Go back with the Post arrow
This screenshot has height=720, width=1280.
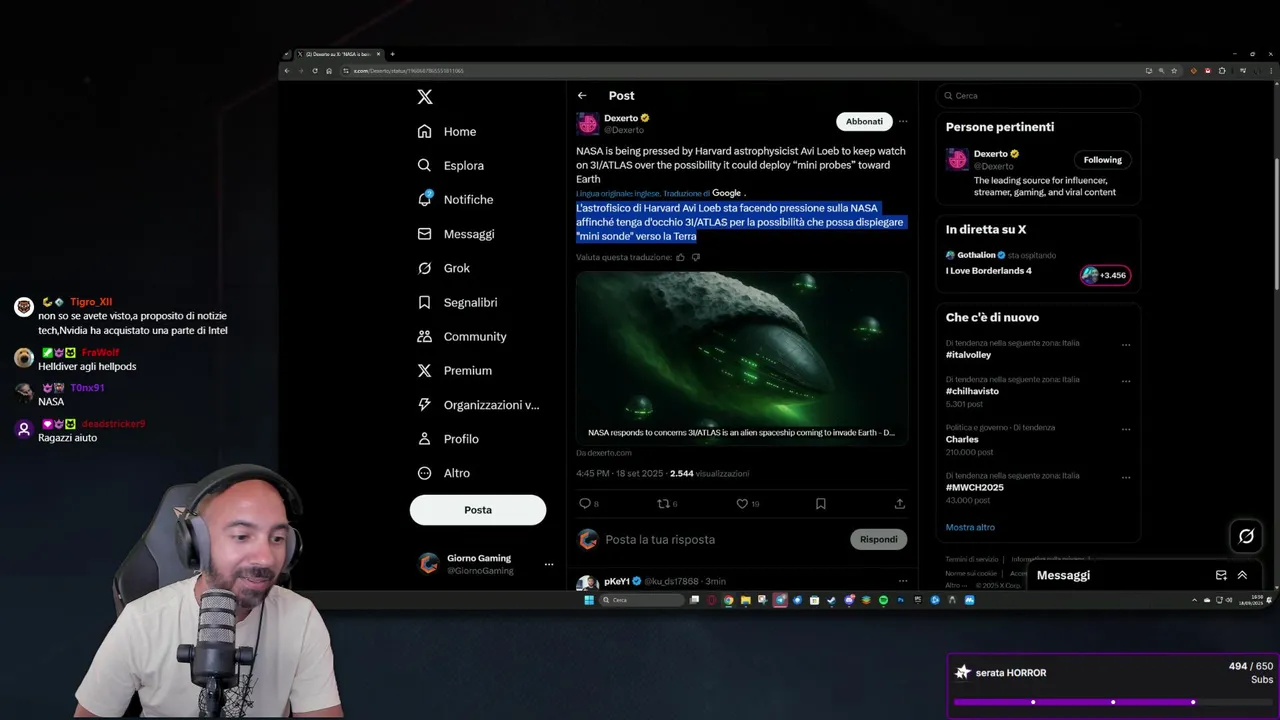pos(582,96)
